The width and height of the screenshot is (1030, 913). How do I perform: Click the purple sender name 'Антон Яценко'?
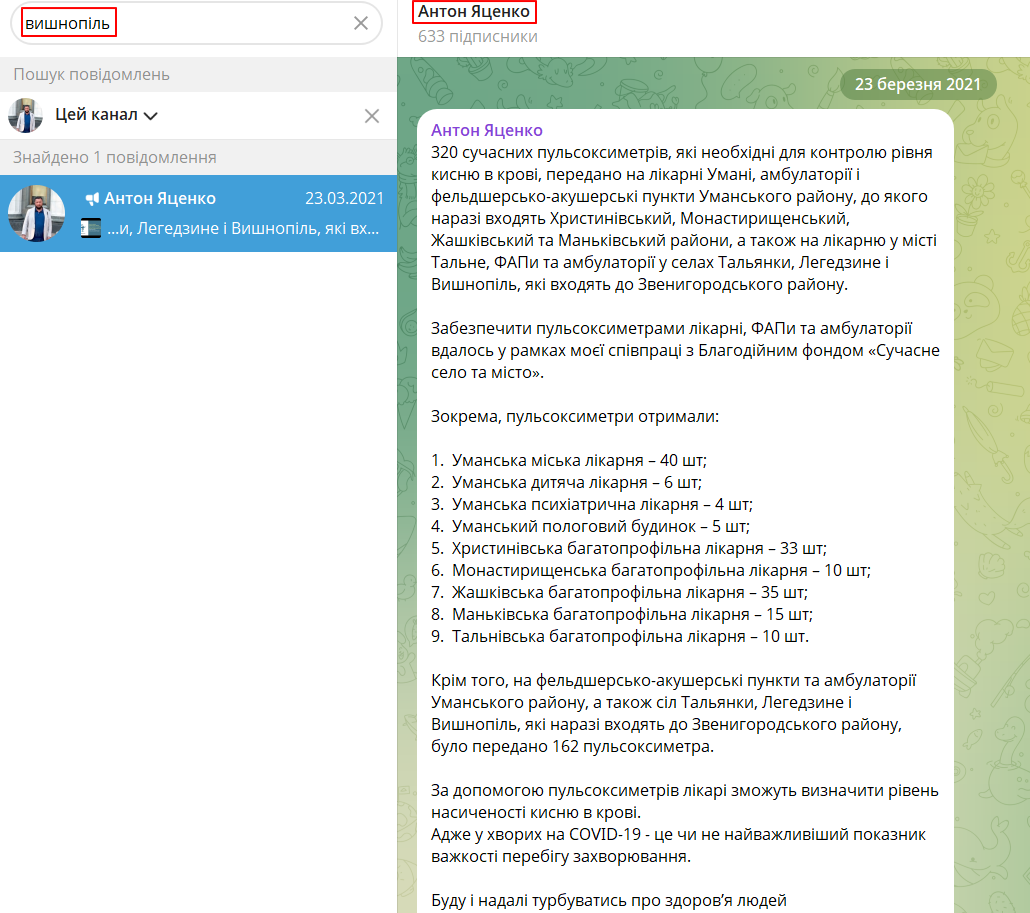click(x=487, y=130)
